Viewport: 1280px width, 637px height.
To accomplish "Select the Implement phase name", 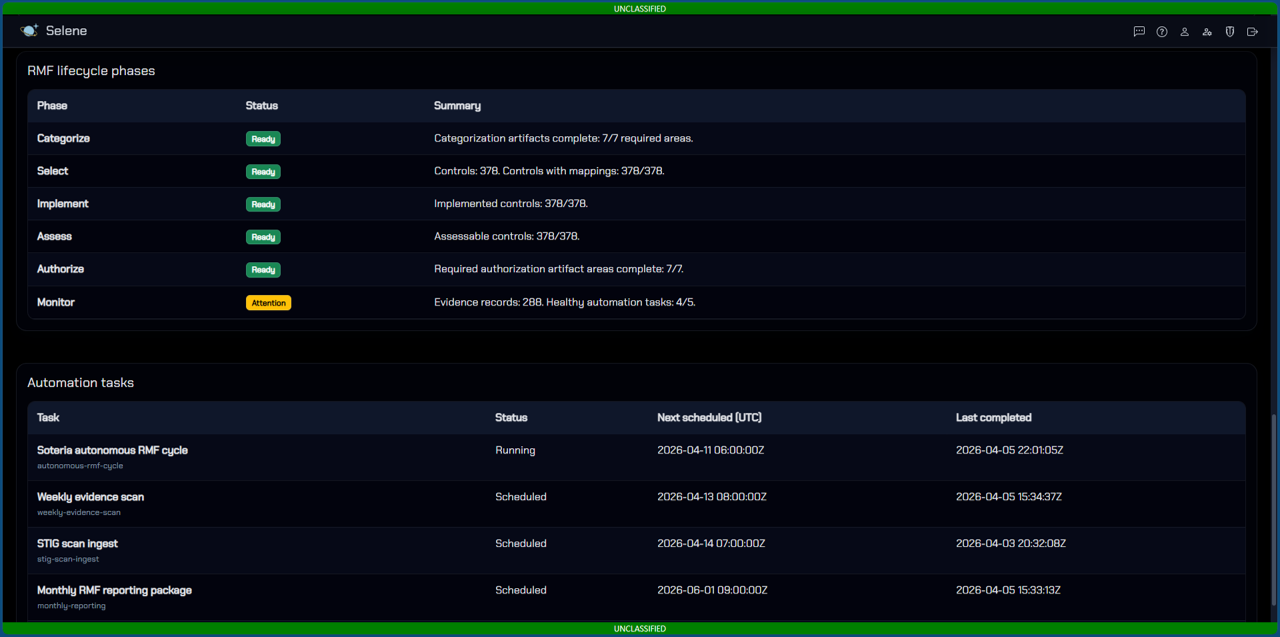I will (x=63, y=204).
